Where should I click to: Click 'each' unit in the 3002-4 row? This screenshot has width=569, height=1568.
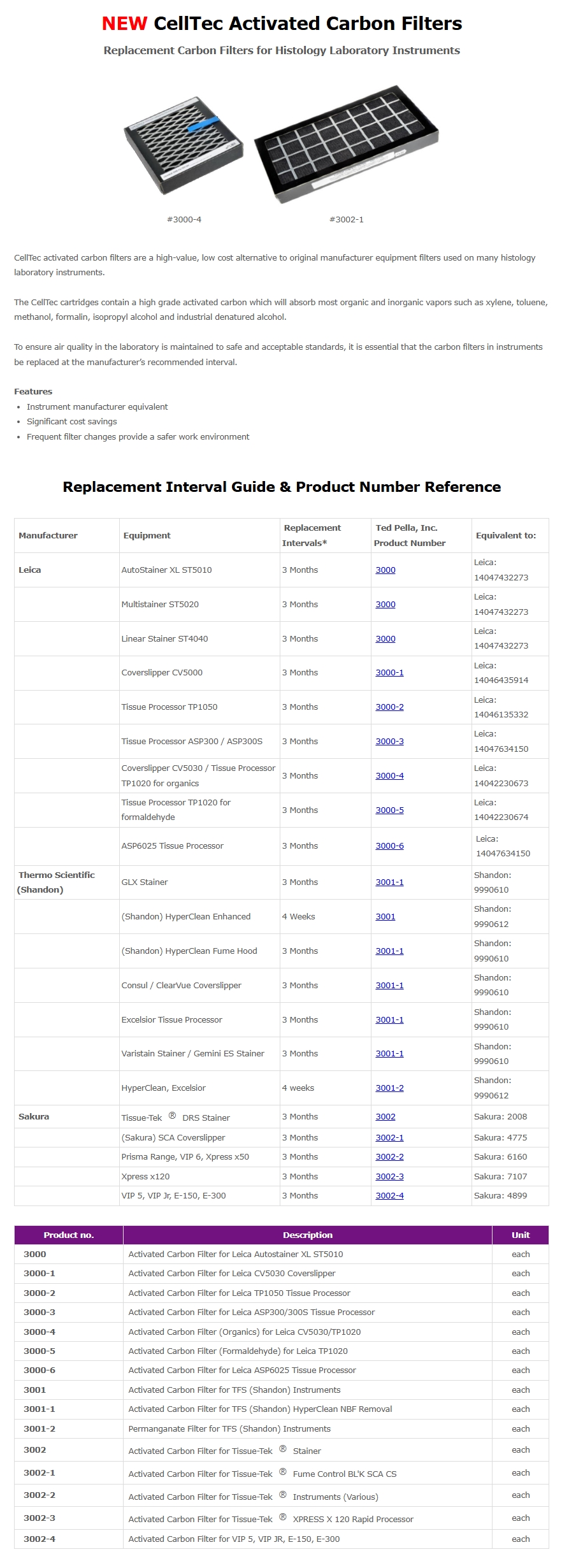[x=521, y=1539]
